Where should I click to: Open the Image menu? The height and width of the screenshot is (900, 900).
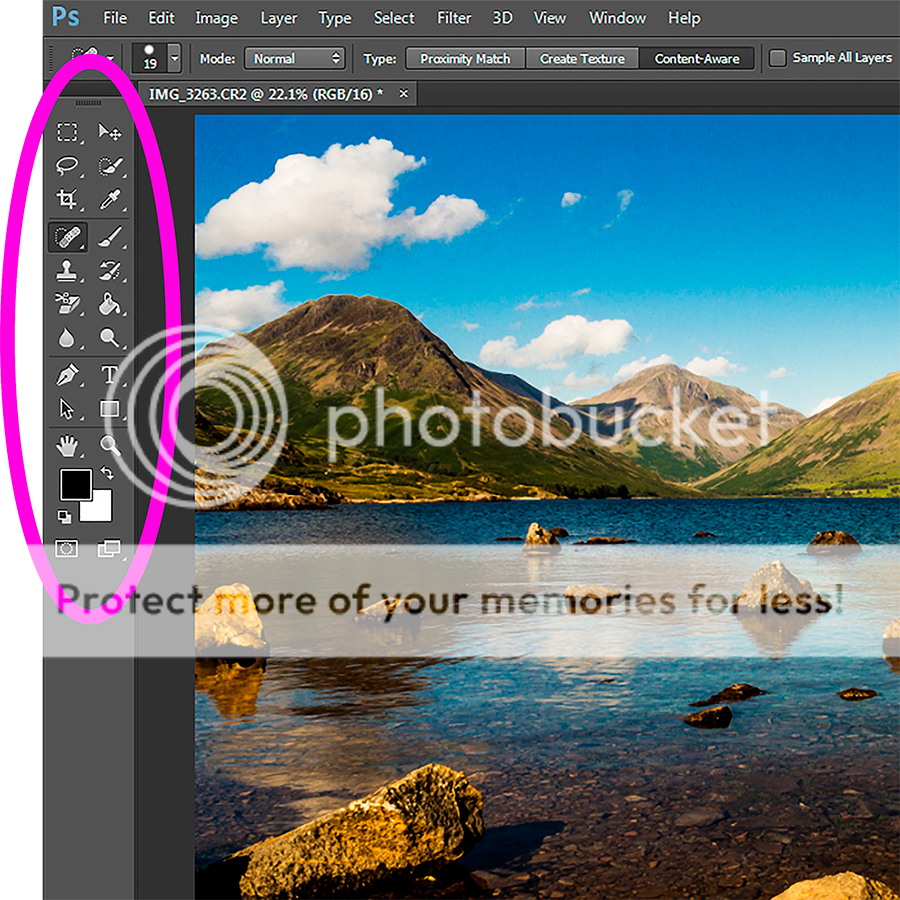pos(216,18)
